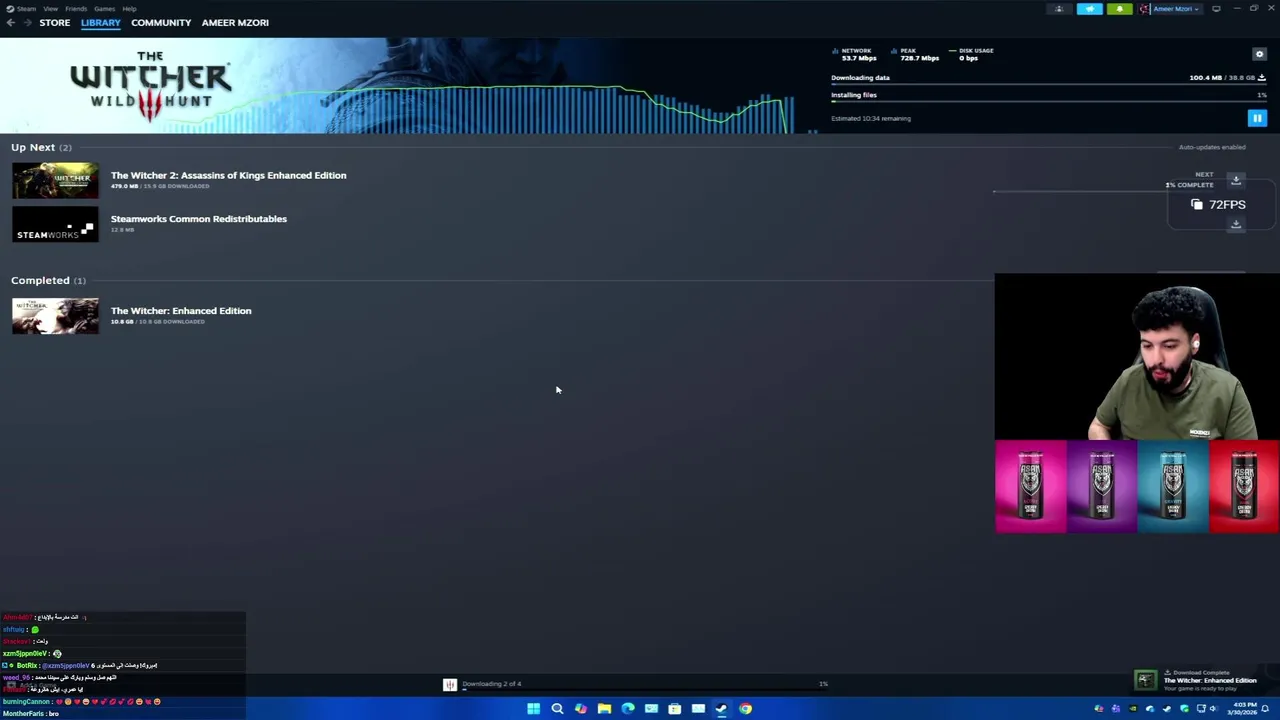Click the Downloading data progress bar

[1048, 84]
